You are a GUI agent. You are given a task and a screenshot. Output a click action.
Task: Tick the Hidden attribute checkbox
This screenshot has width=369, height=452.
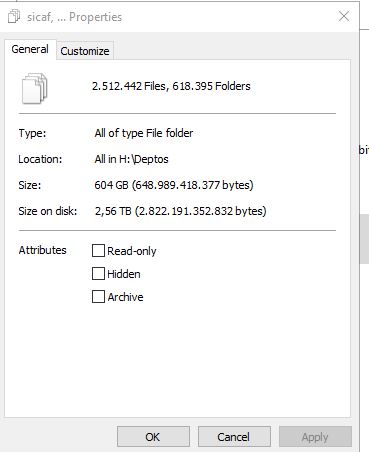(98, 274)
